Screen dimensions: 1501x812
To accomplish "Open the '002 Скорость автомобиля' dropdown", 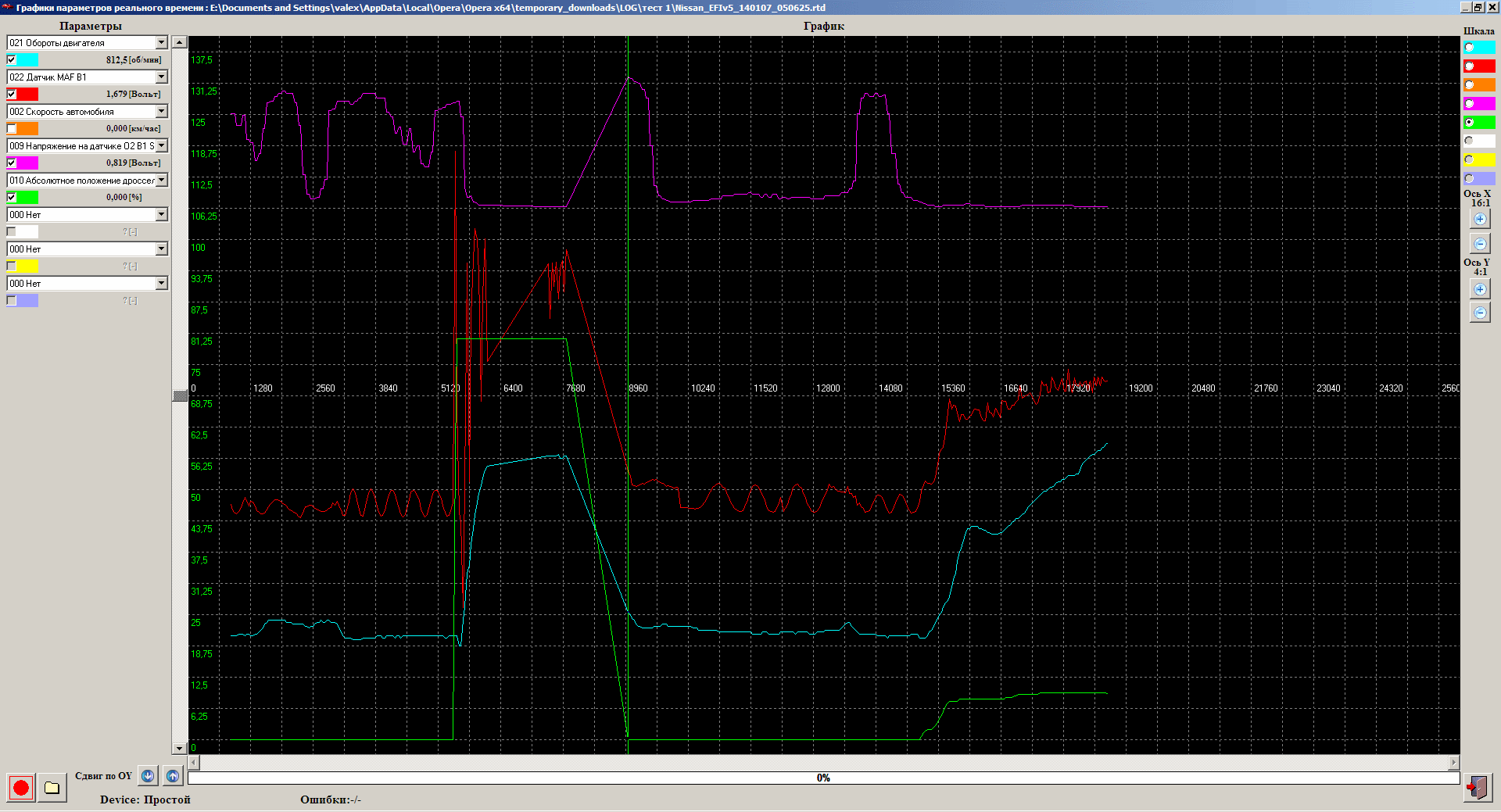I will 162,111.
